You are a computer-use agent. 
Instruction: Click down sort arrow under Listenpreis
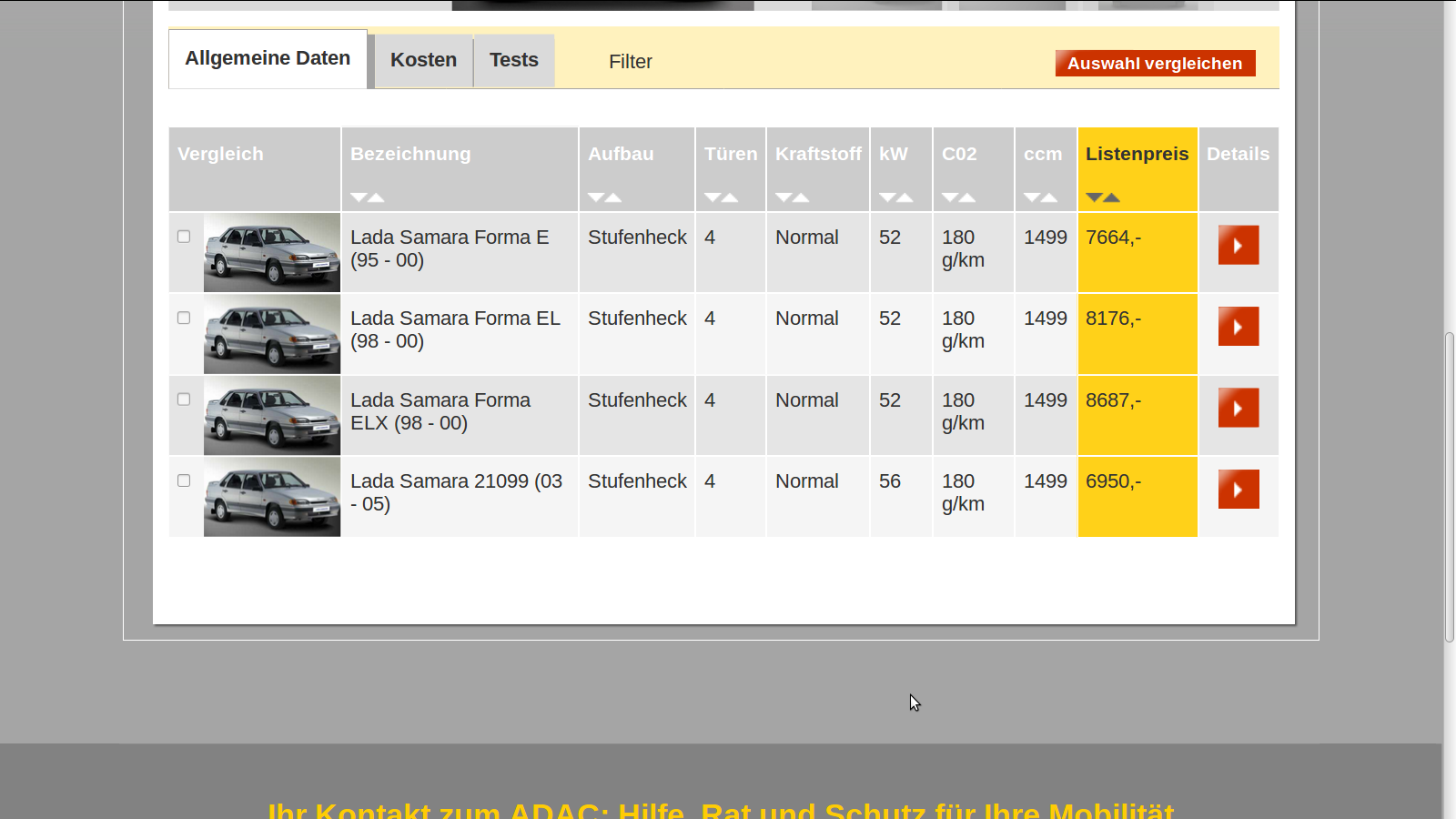pyautogui.click(x=1094, y=197)
